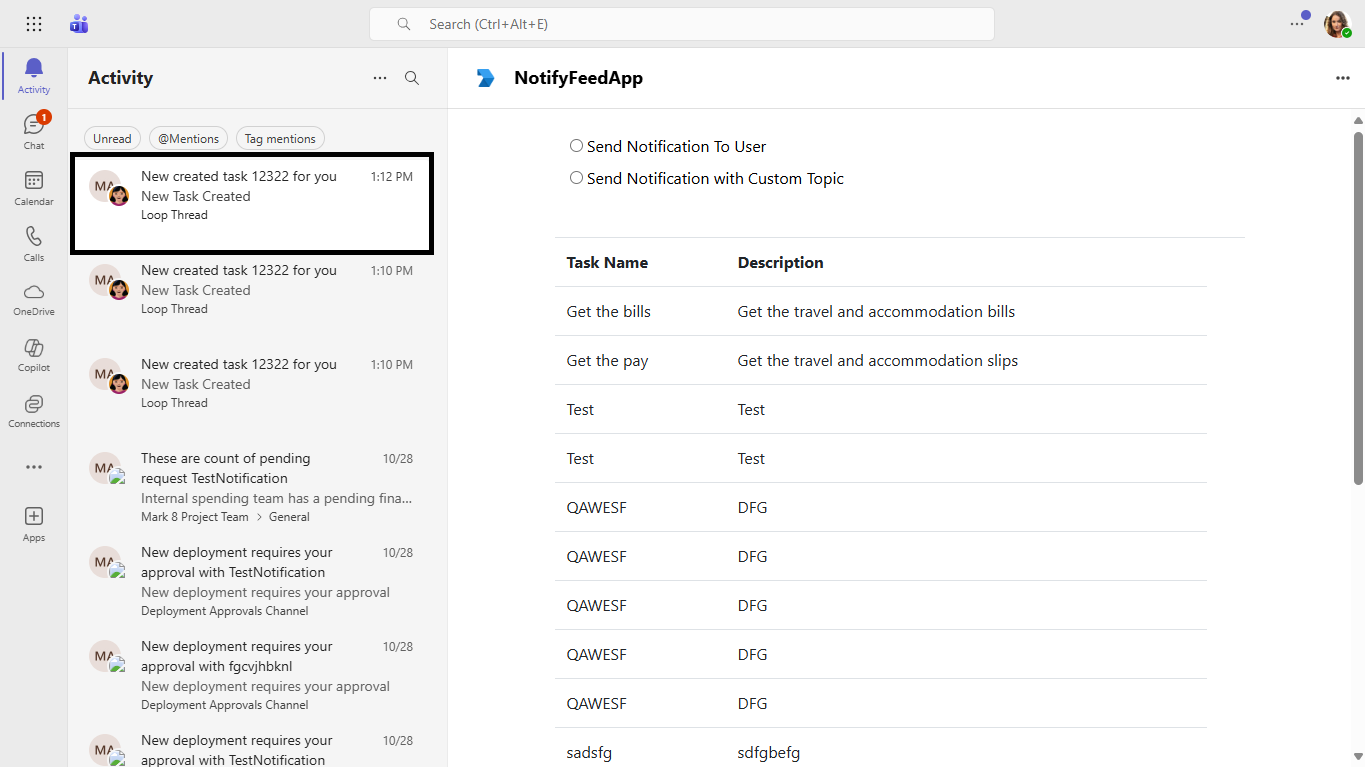Filter activity by @Mentions
Image resolution: width=1365 pixels, height=767 pixels.
(x=189, y=139)
